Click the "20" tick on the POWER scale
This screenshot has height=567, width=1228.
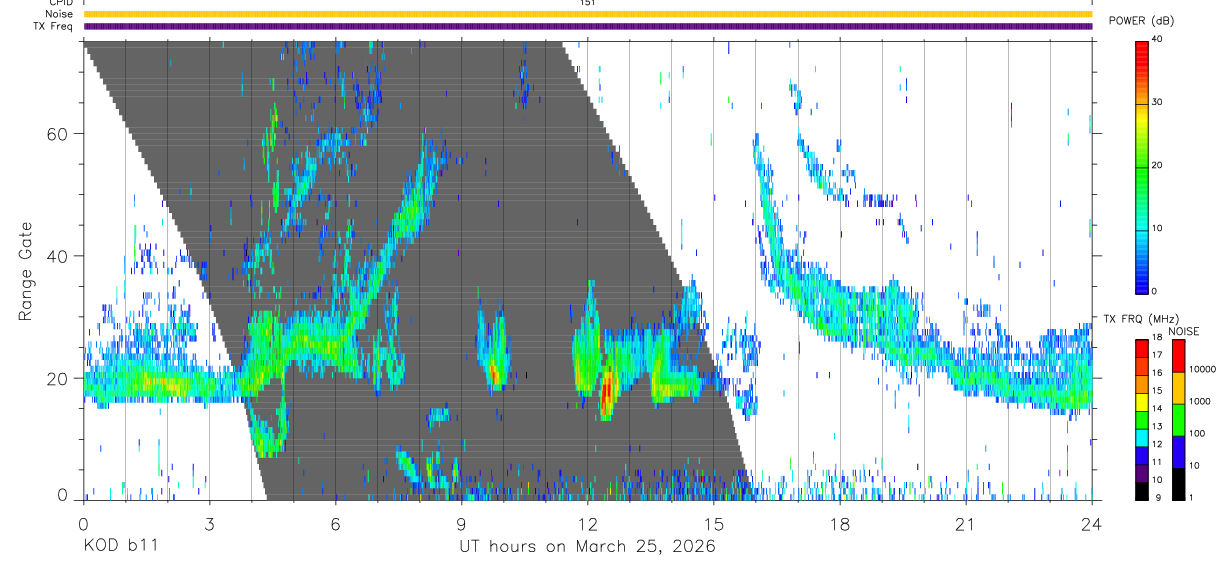click(1158, 166)
